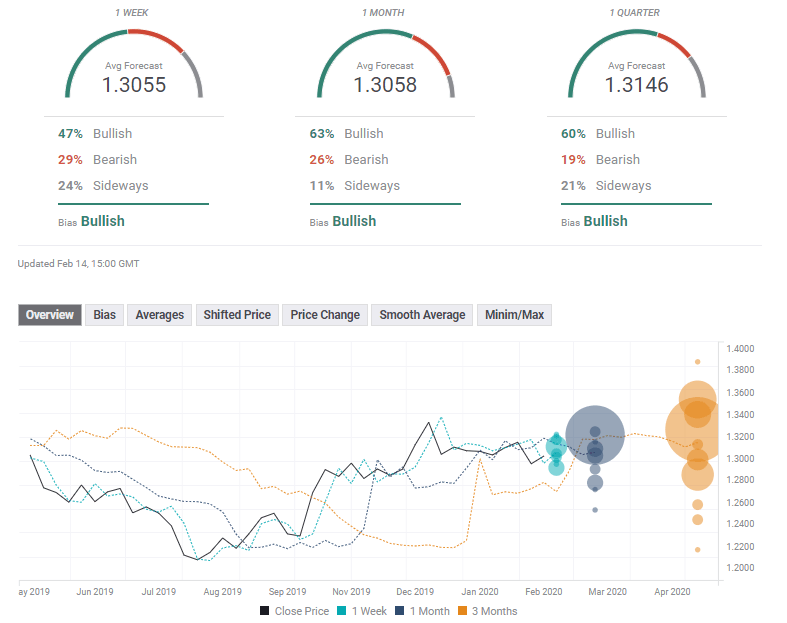Click the teal 1 Week bubble cluster

tap(556, 450)
